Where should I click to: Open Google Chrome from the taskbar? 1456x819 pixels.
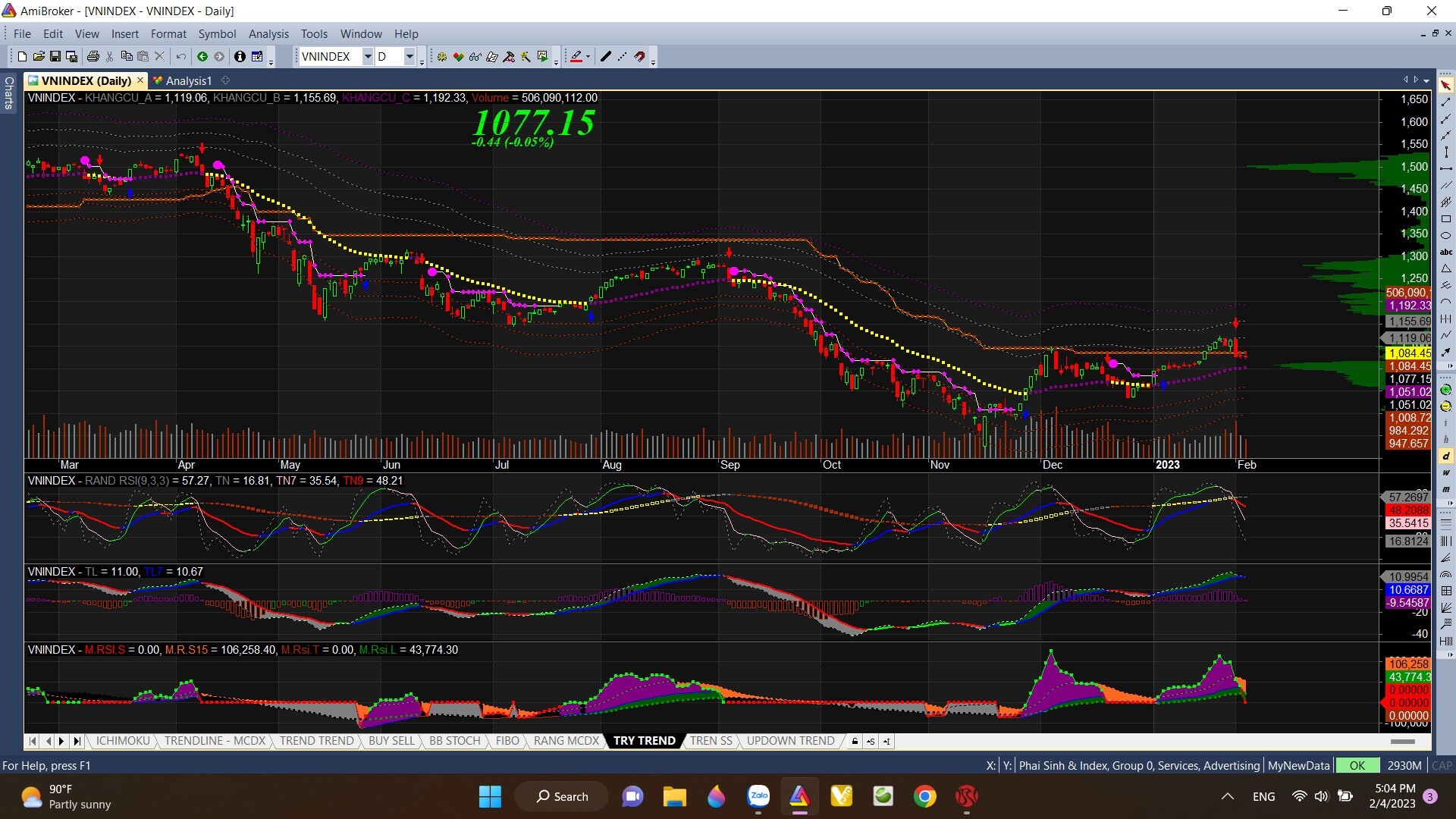click(924, 796)
